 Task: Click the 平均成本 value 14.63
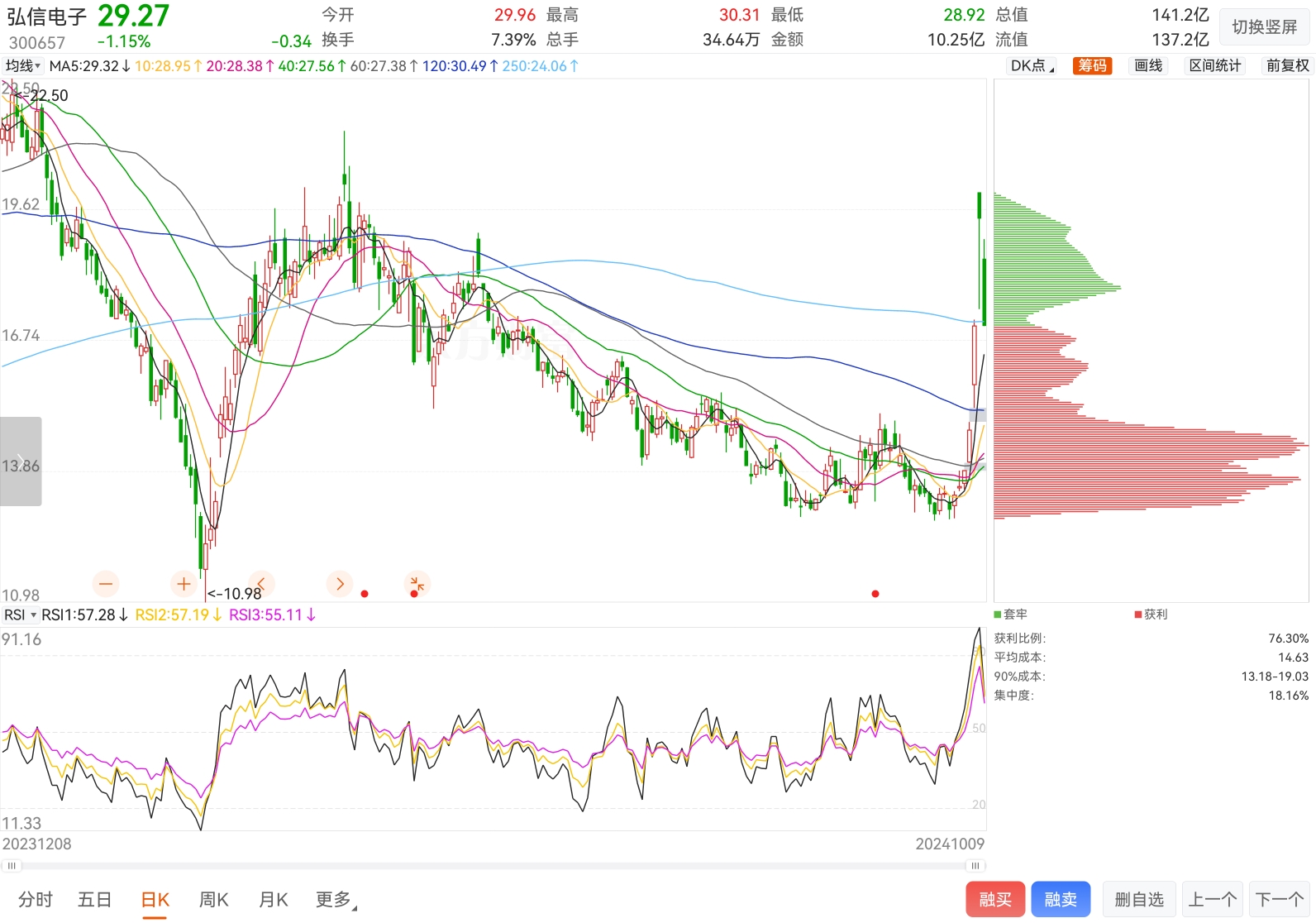point(1293,658)
